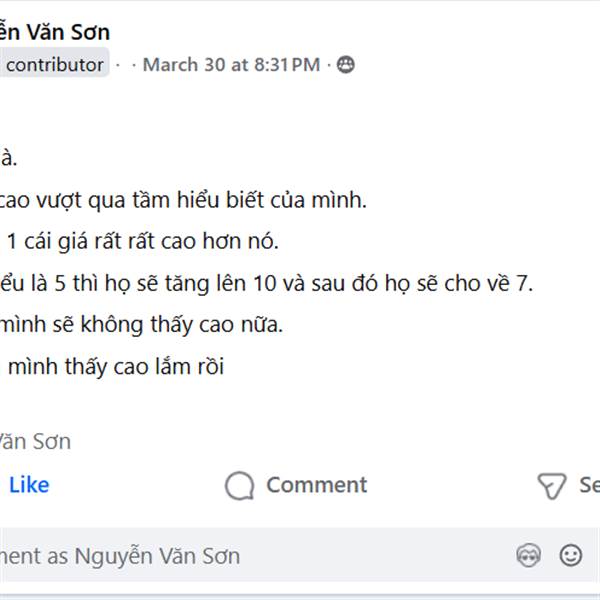The width and height of the screenshot is (600, 600).
Task: Click the Send paper plane icon
Action: tap(552, 486)
